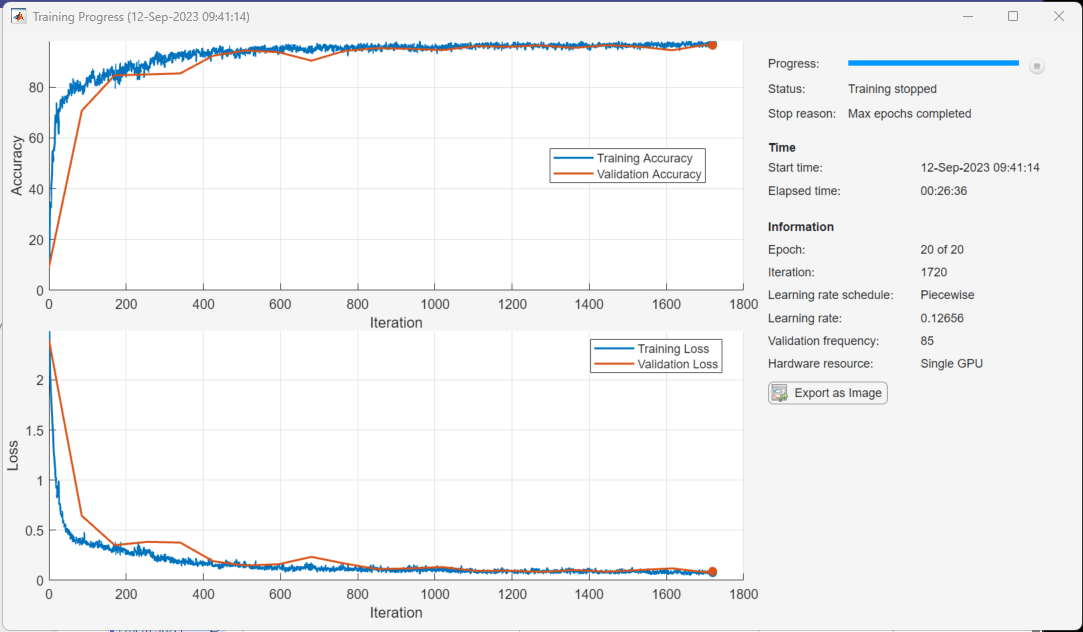Screen dimensions: 1083x632
Task: Click the Loss y-axis label
Action: (x=14, y=456)
